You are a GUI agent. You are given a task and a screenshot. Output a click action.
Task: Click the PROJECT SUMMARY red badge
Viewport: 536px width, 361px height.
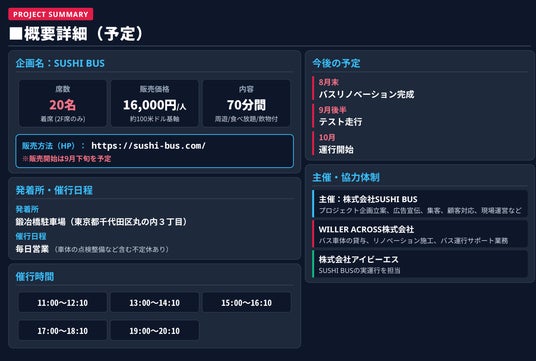(51, 14)
